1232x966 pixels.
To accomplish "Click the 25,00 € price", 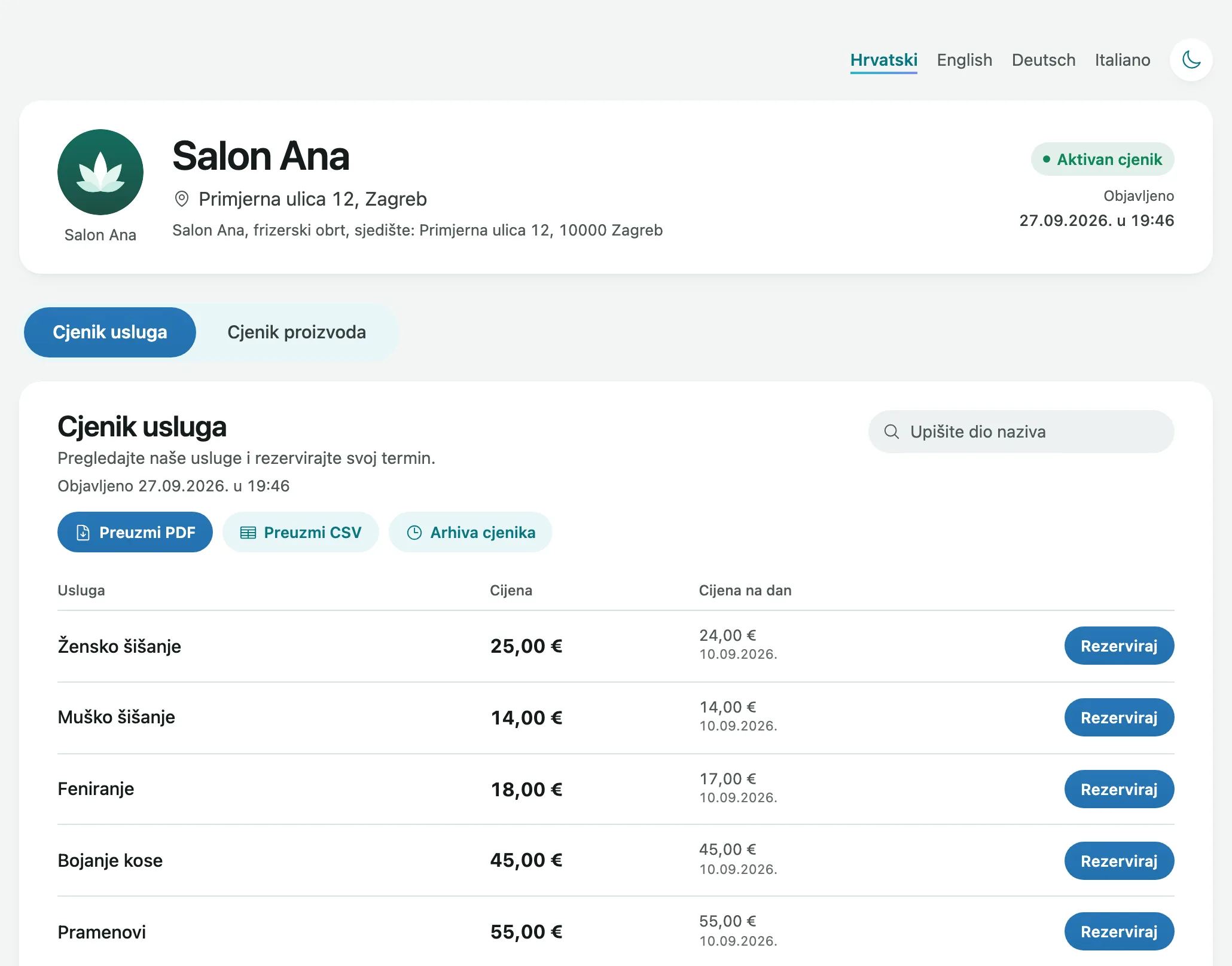I will coord(526,646).
